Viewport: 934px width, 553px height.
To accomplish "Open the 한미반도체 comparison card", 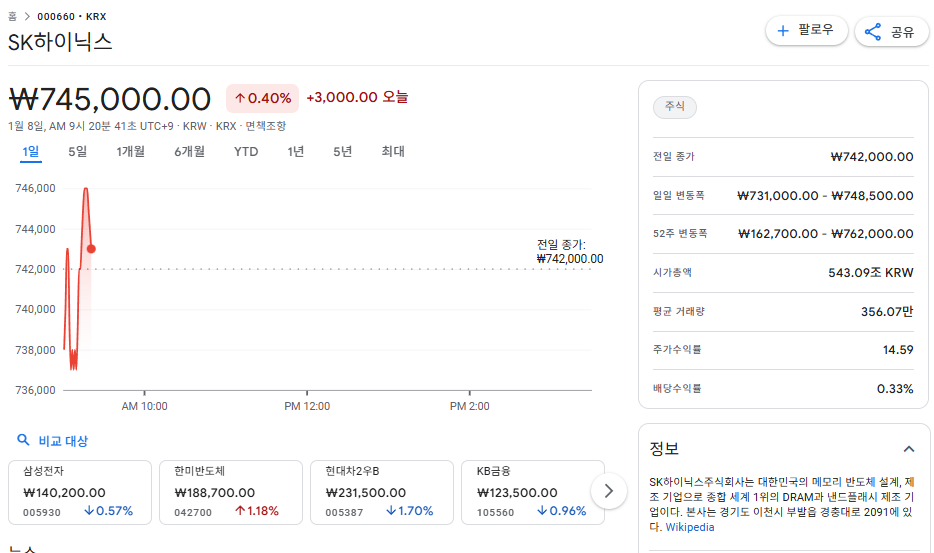I will 231,492.
